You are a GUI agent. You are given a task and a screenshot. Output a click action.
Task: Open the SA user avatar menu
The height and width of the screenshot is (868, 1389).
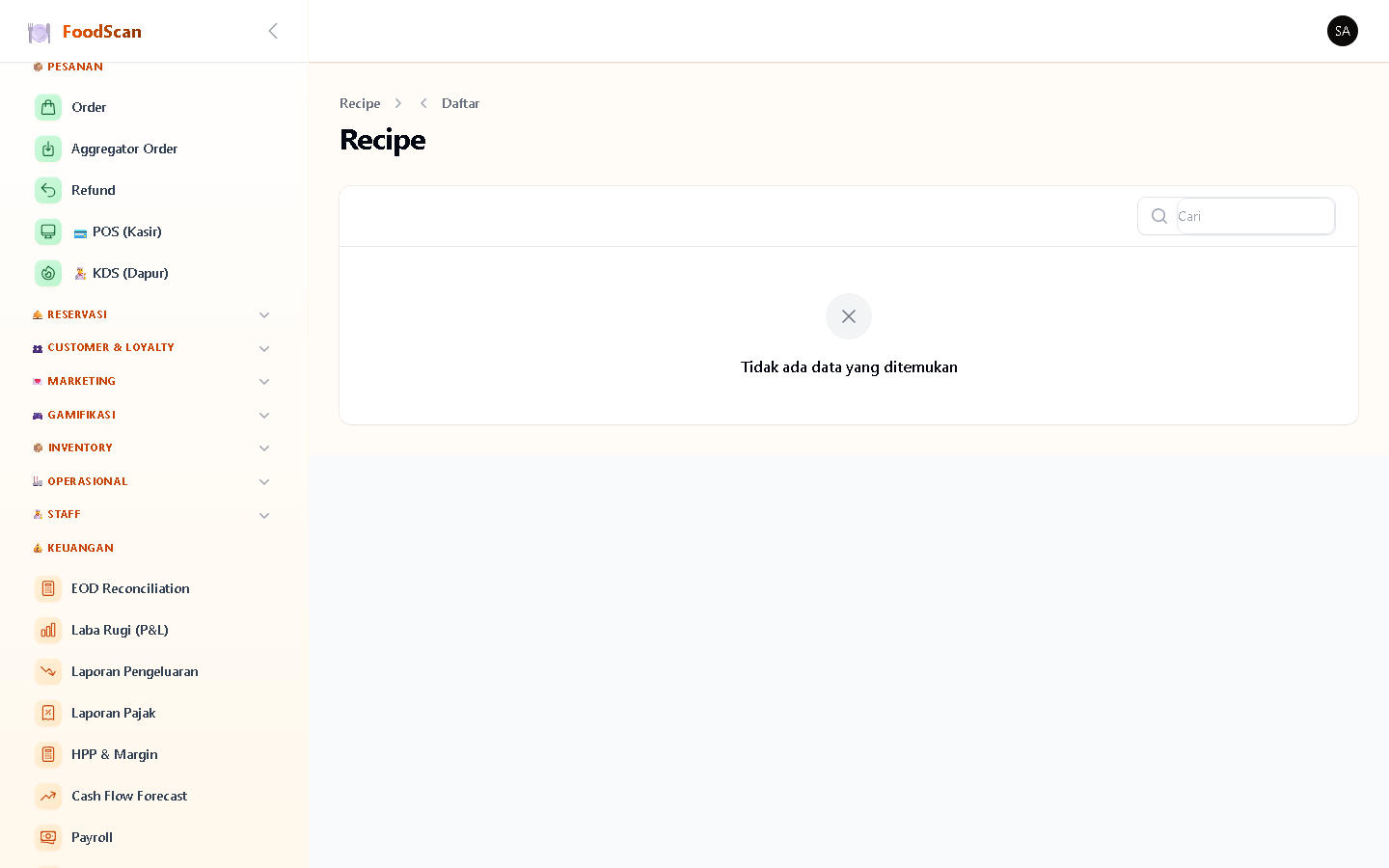pyautogui.click(x=1343, y=31)
